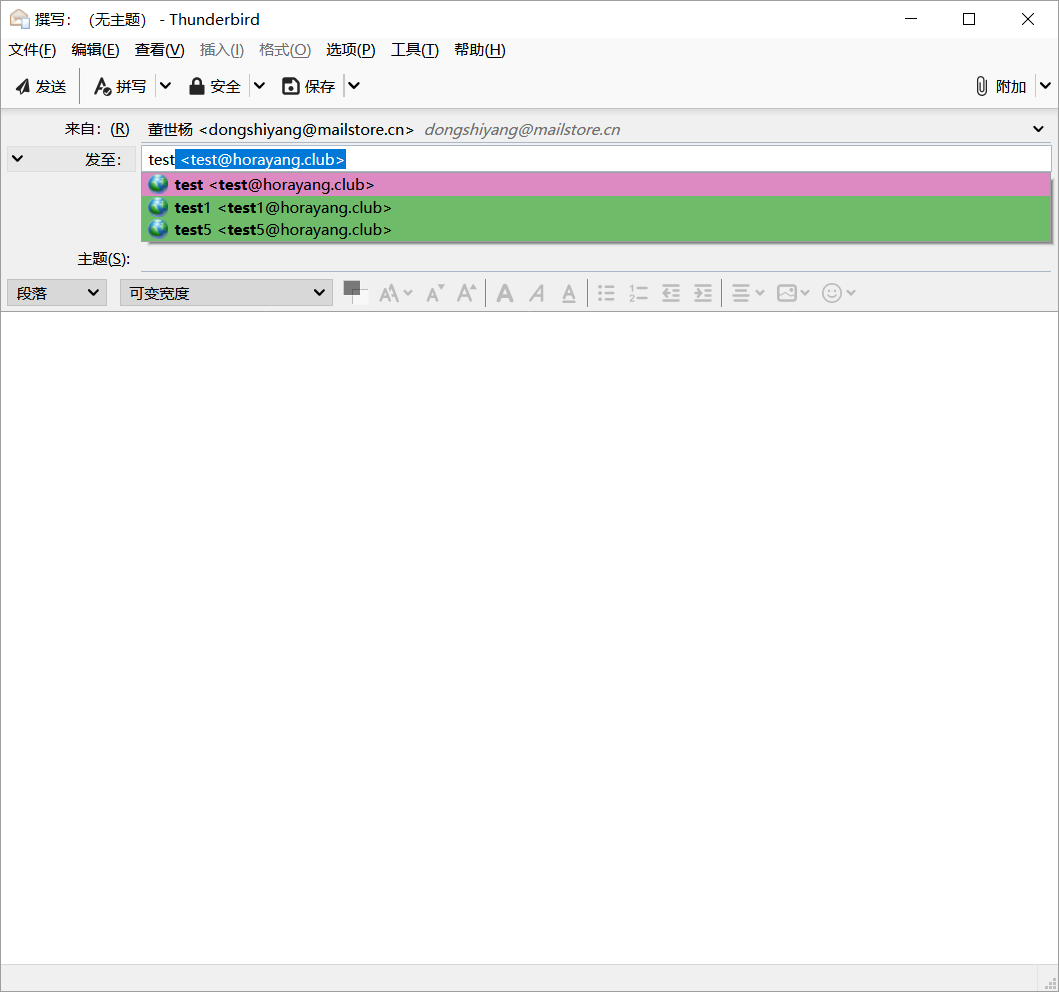Toggle bold formatting
1059x992 pixels.
[505, 293]
